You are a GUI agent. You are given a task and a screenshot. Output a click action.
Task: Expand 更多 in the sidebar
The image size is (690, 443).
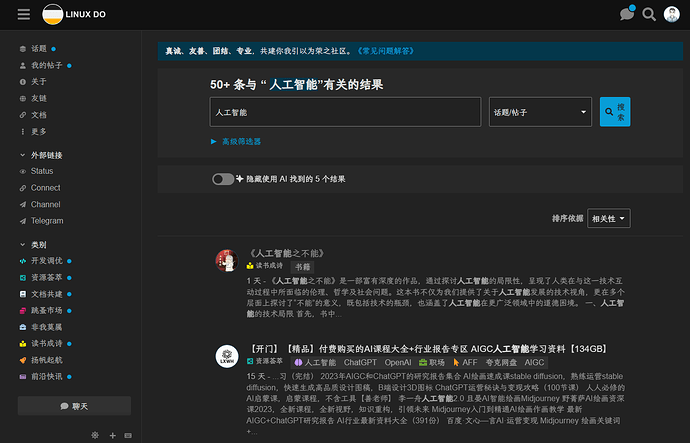(39, 132)
